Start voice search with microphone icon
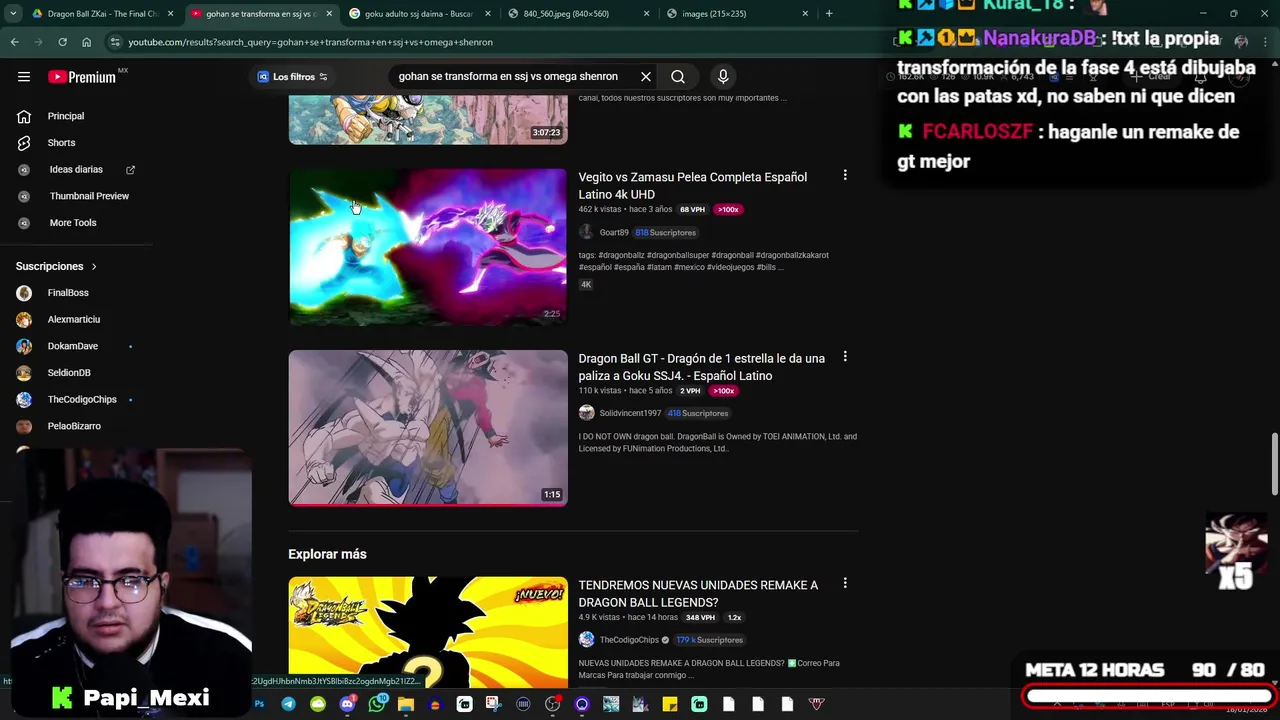This screenshot has width=1280, height=720. tap(723, 77)
